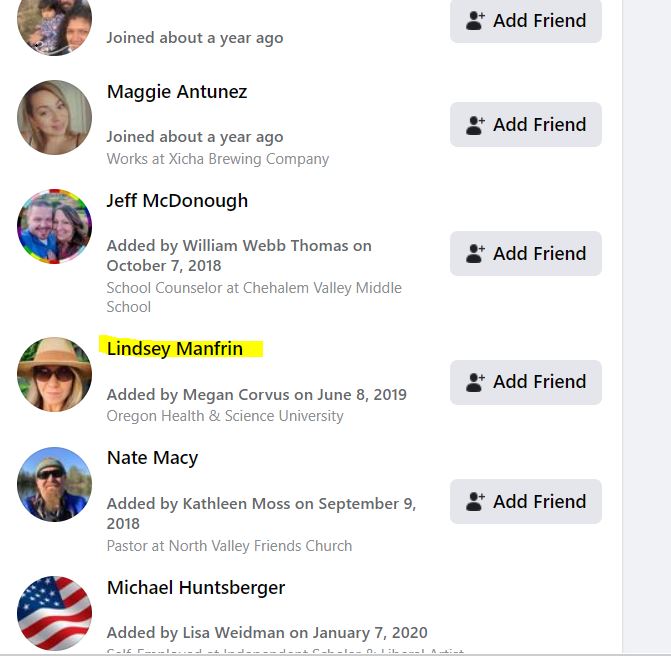This screenshot has height=656, width=671.
Task: Add Lindsey Manfrin as a friend
Action: [526, 382]
